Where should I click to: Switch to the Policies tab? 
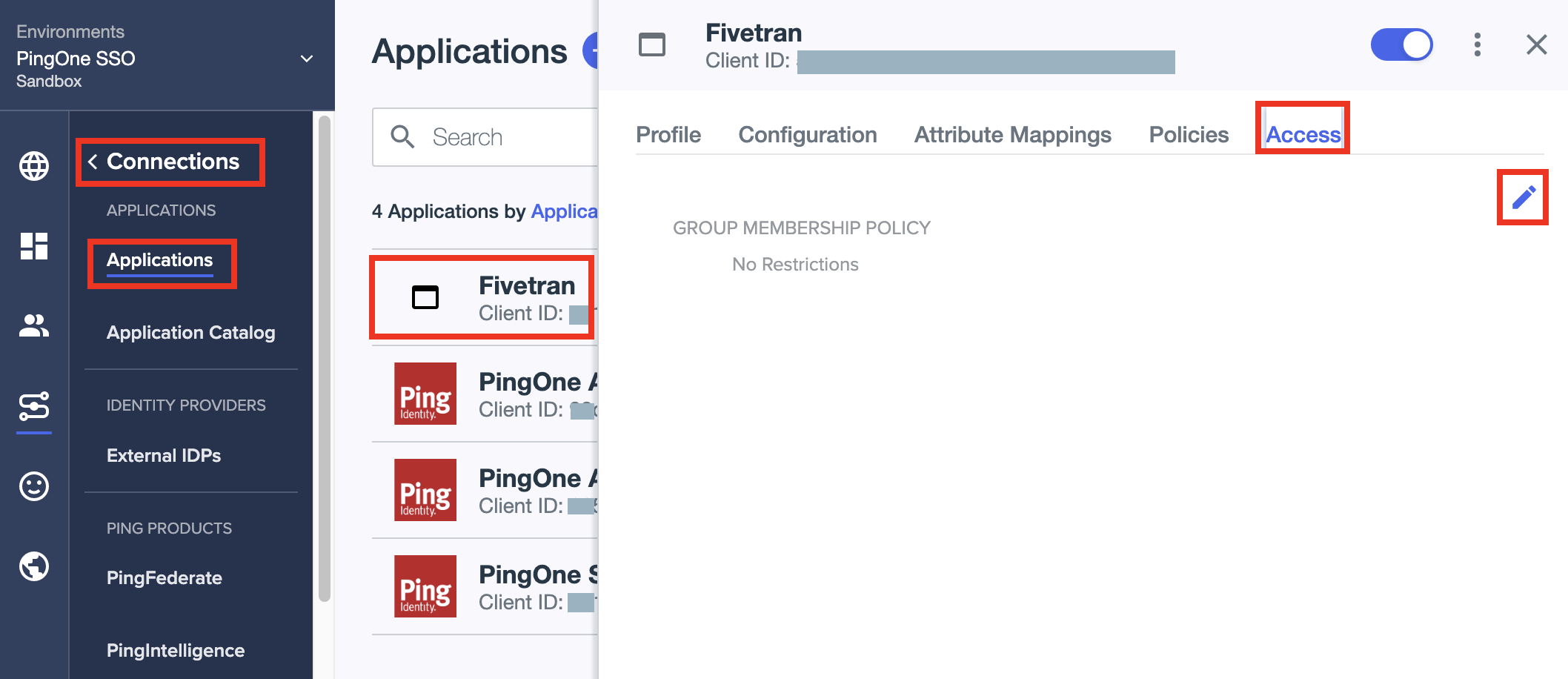1189,134
